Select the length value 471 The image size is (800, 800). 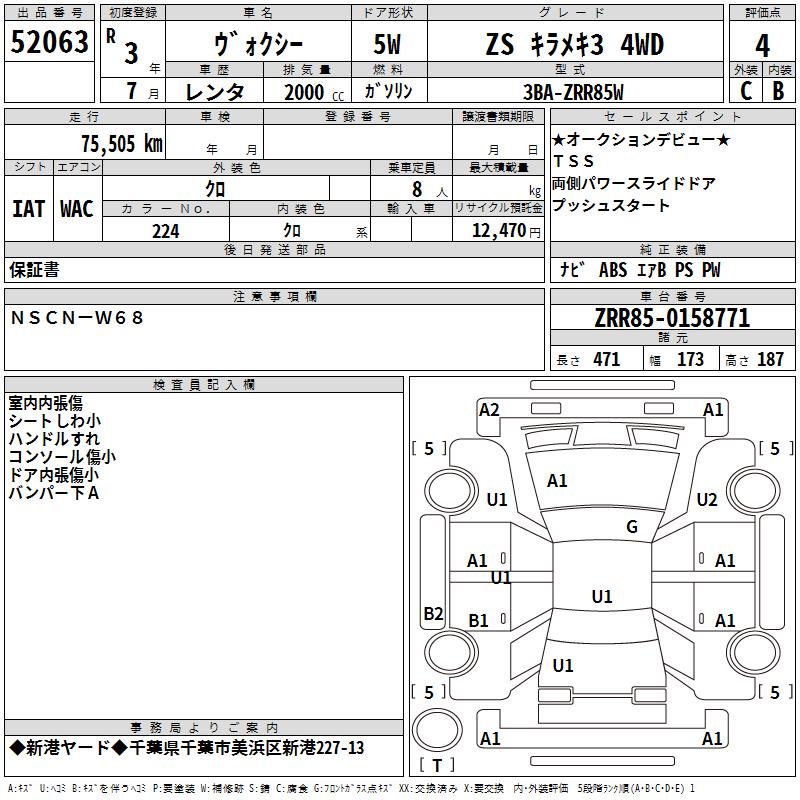(607, 360)
